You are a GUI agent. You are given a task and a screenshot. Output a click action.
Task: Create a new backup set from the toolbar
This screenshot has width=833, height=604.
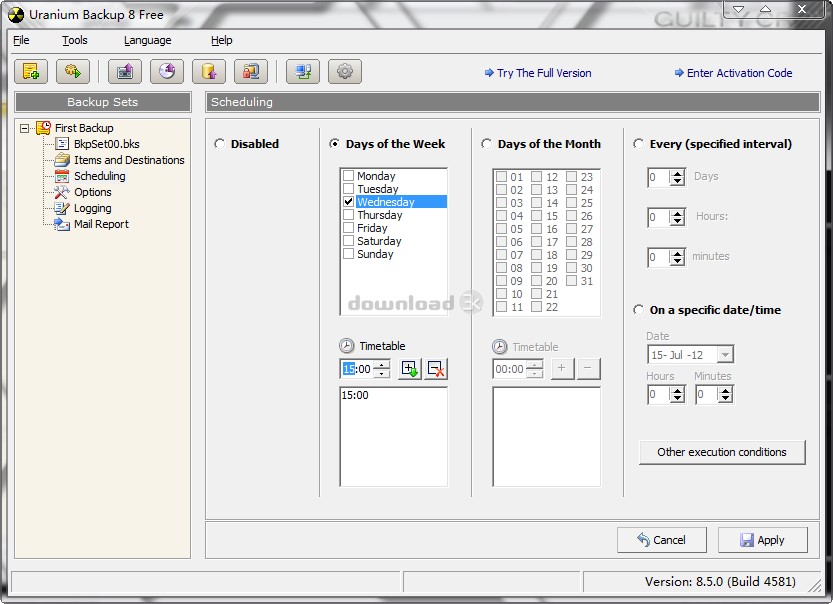(x=31, y=72)
